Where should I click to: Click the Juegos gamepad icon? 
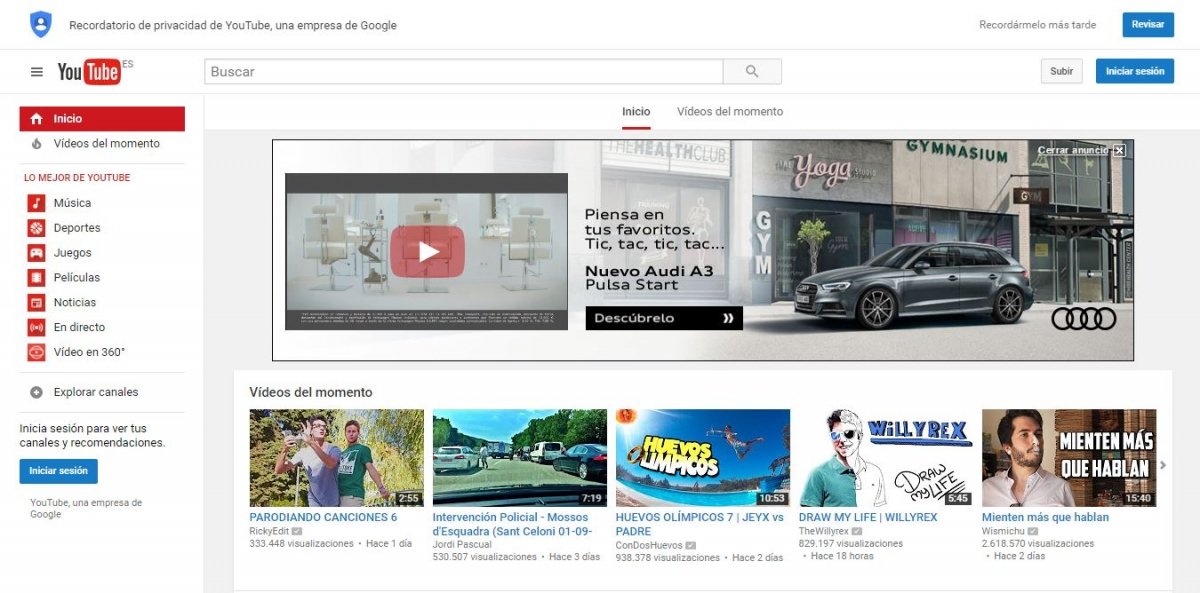[x=36, y=253]
